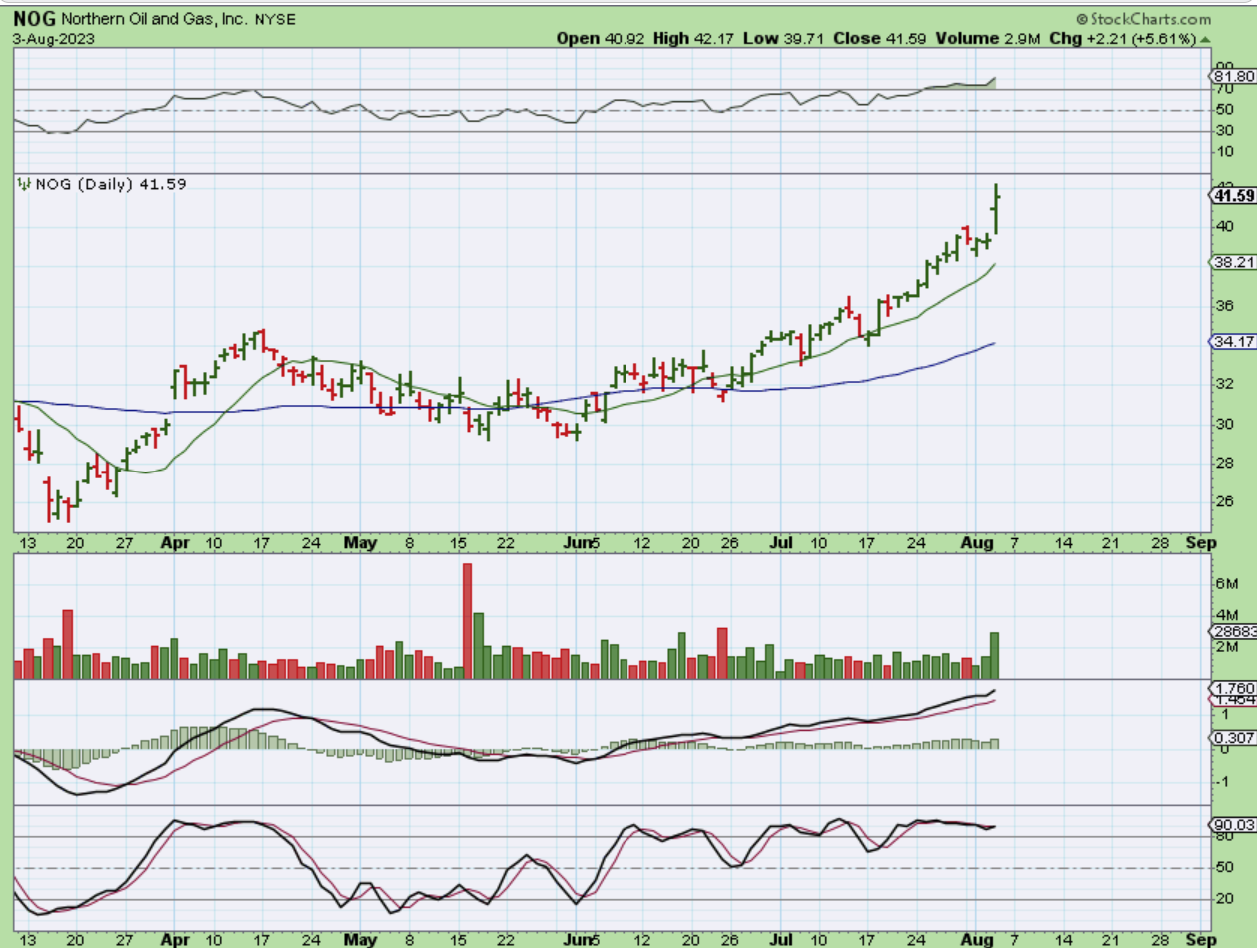Image resolution: width=1257 pixels, height=948 pixels.
Task: Click the Chg +2.21 (+5.61%) figure
Action: tap(1124, 39)
